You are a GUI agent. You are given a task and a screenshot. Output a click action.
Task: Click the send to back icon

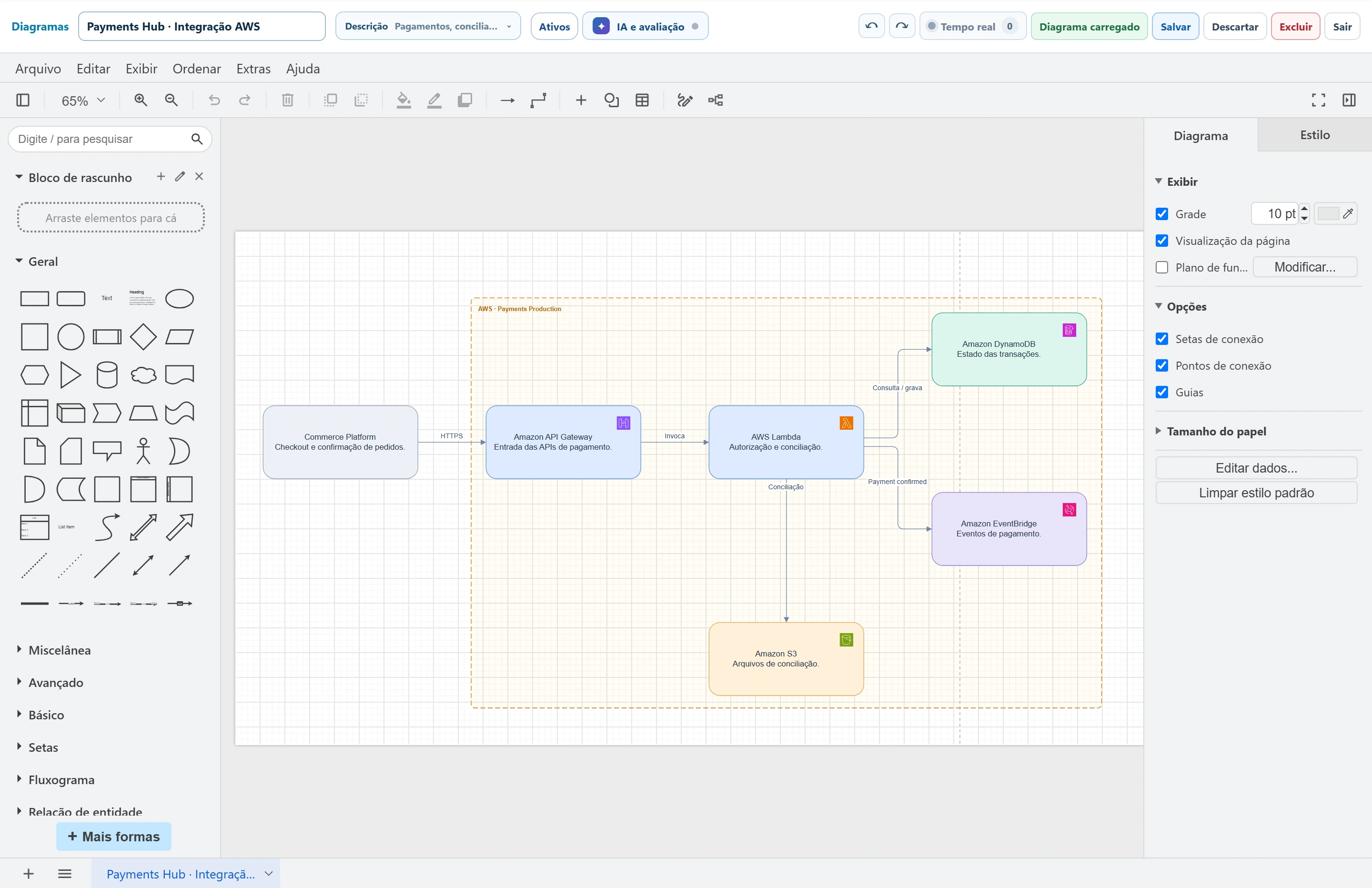pos(361,101)
